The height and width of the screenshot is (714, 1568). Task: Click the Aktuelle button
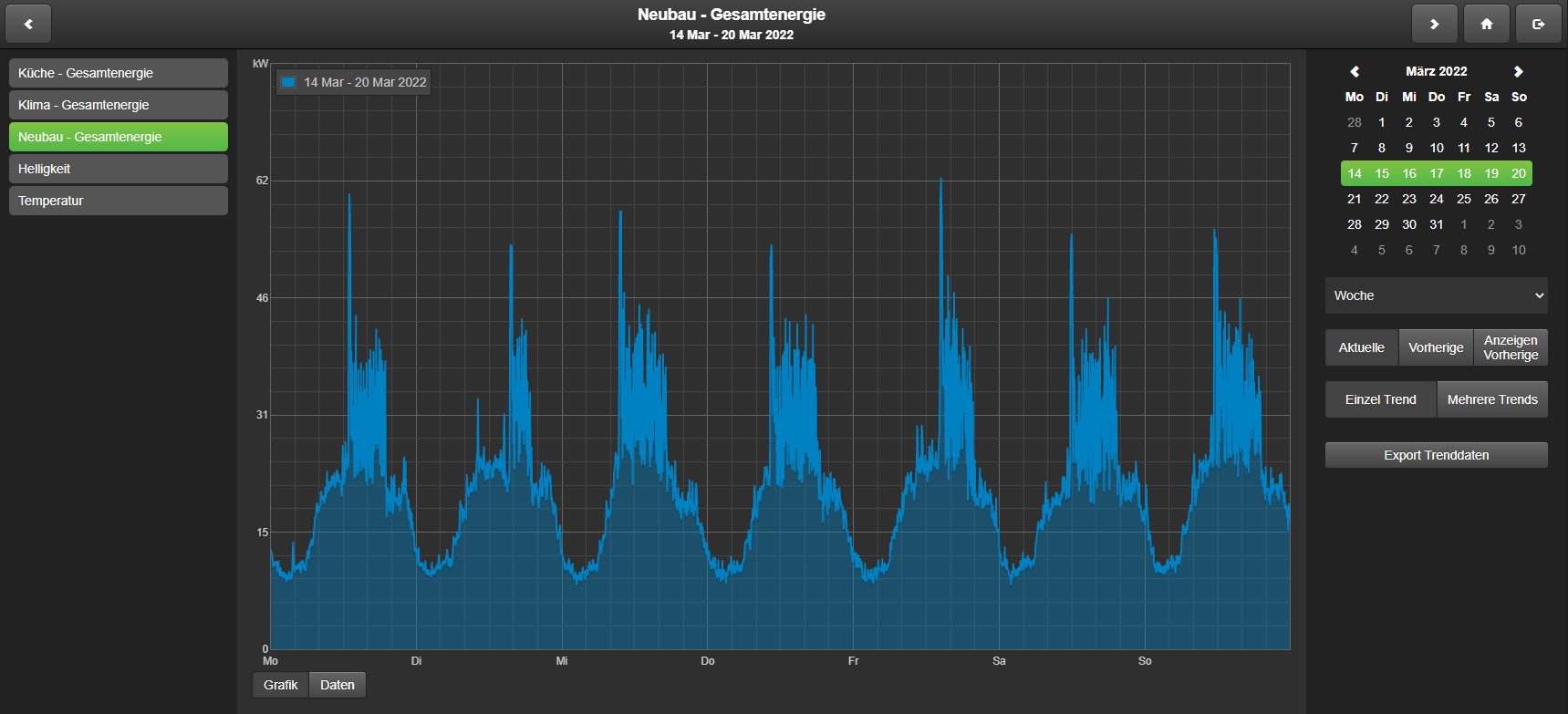coord(1362,347)
